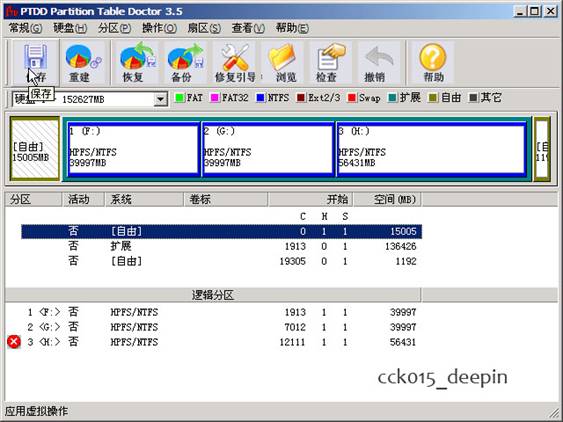The width and height of the screenshot is (563, 422).
Task: Click the green FAT legend swatch
Action: 179,98
